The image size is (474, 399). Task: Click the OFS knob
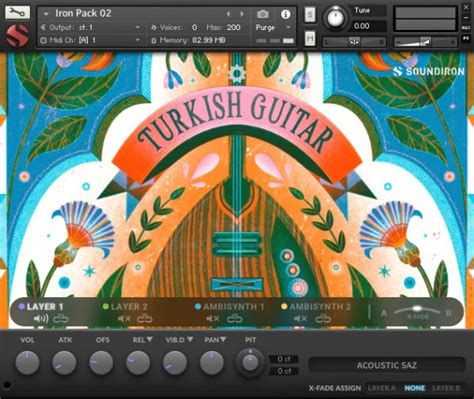101,362
